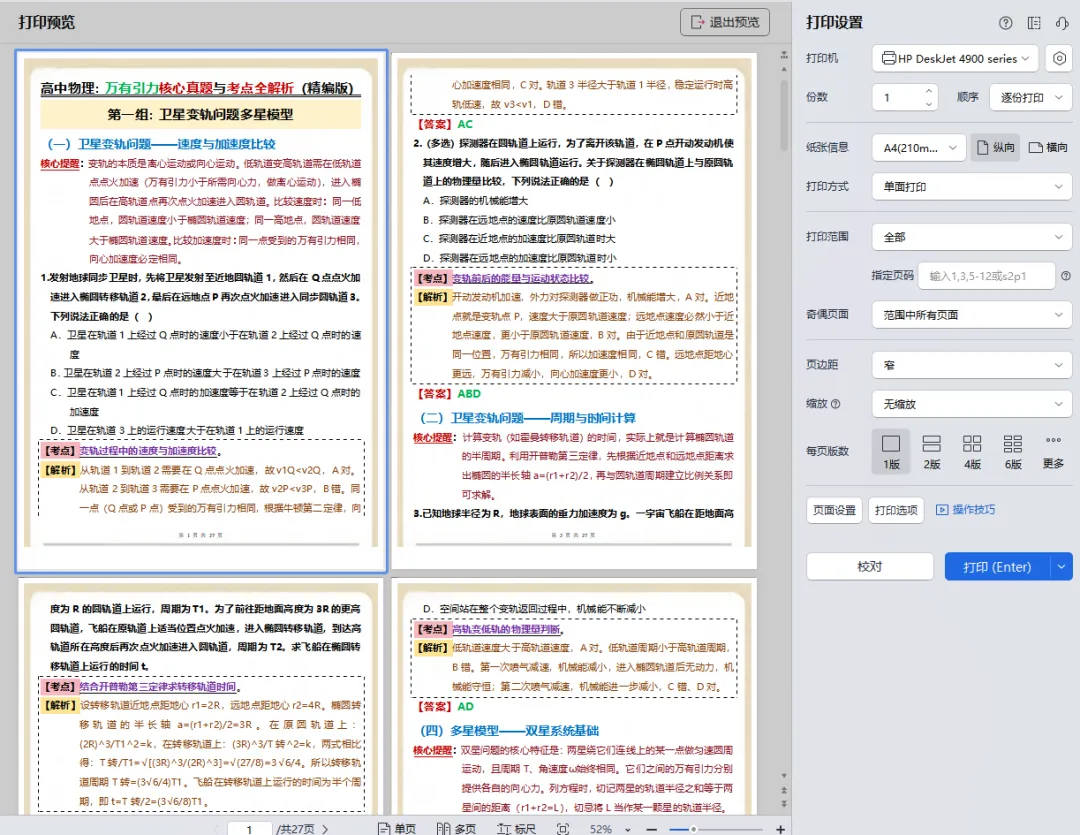Screen dimensions: 1080x835
Task: Decrease copies with the down stepper arrow
Action: pos(928,104)
